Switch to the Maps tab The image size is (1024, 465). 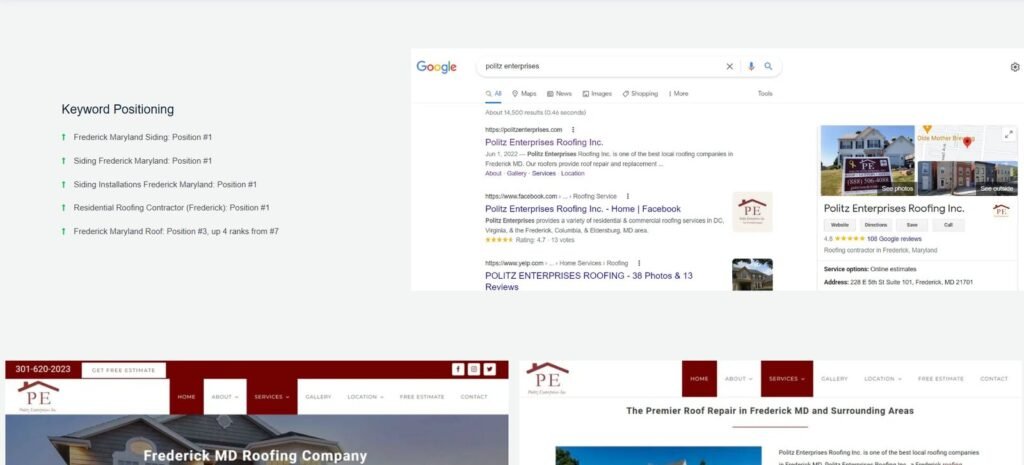click(524, 93)
